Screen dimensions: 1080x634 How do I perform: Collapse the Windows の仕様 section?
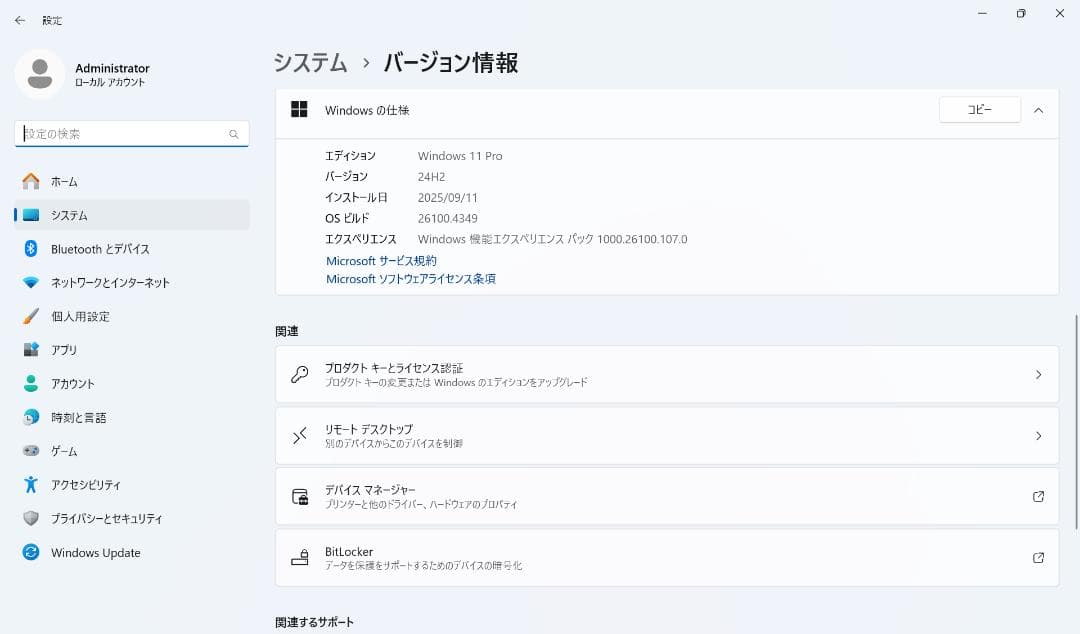(x=1038, y=110)
